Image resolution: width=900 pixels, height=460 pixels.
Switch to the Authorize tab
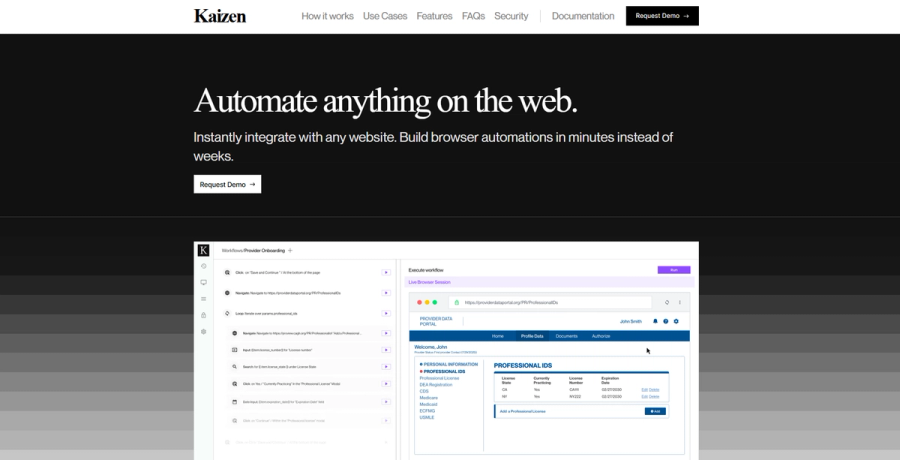point(601,336)
